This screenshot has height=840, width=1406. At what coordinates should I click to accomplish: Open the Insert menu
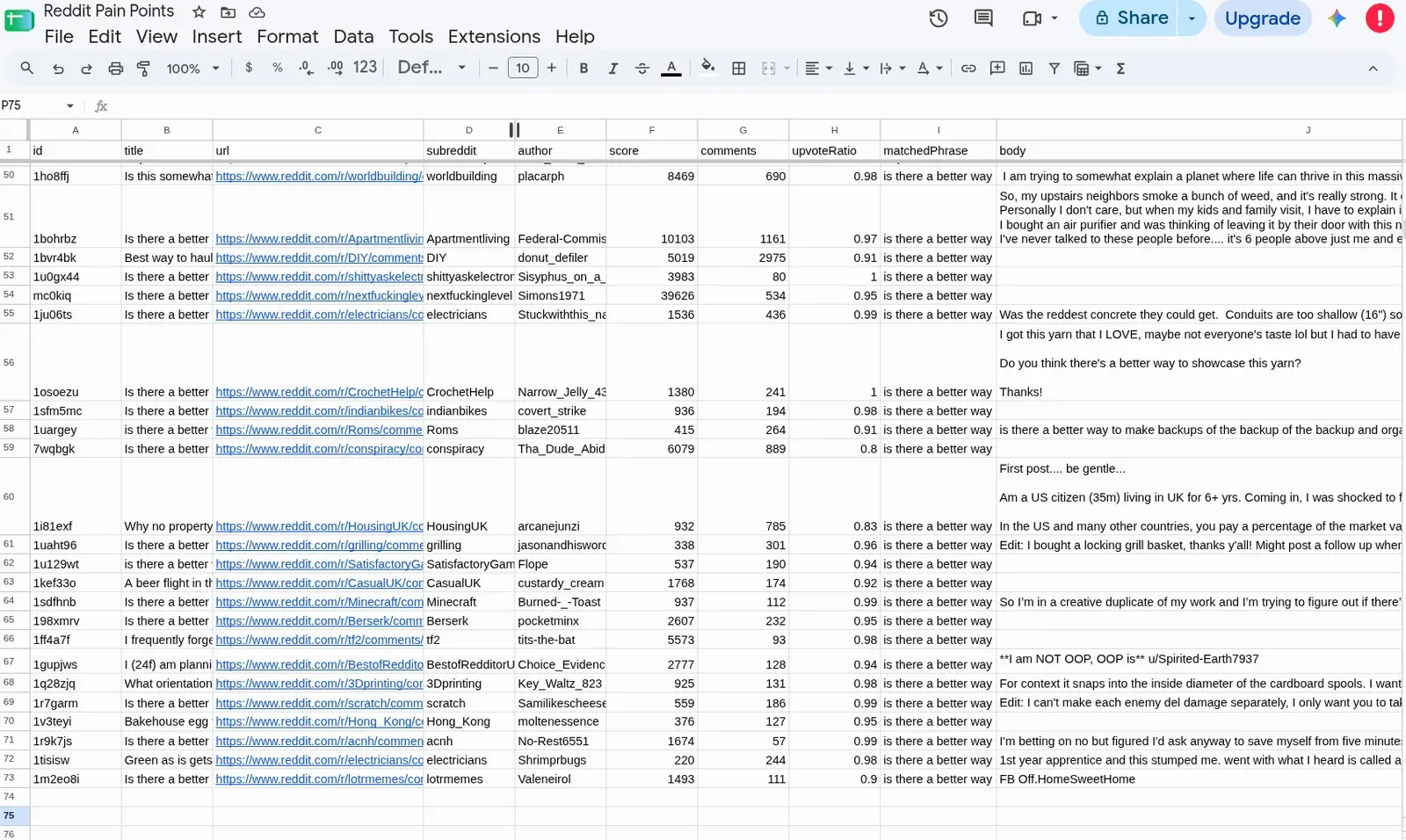(217, 37)
